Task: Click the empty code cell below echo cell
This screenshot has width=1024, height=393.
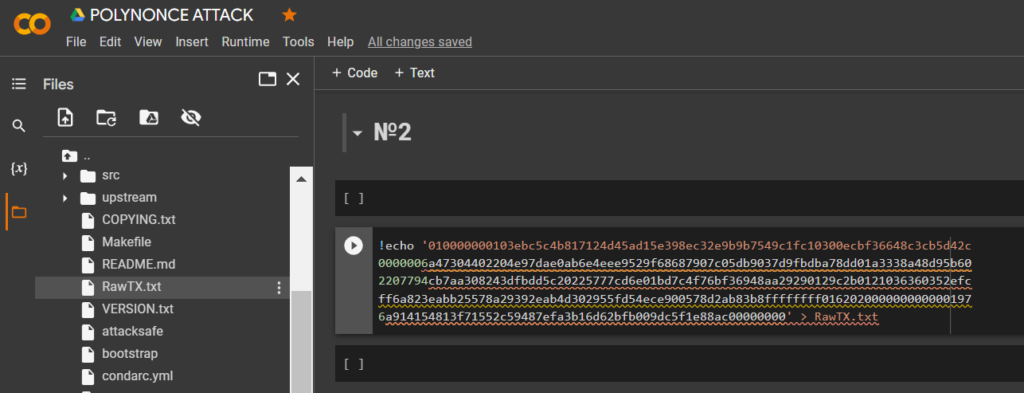Action: 679,364
